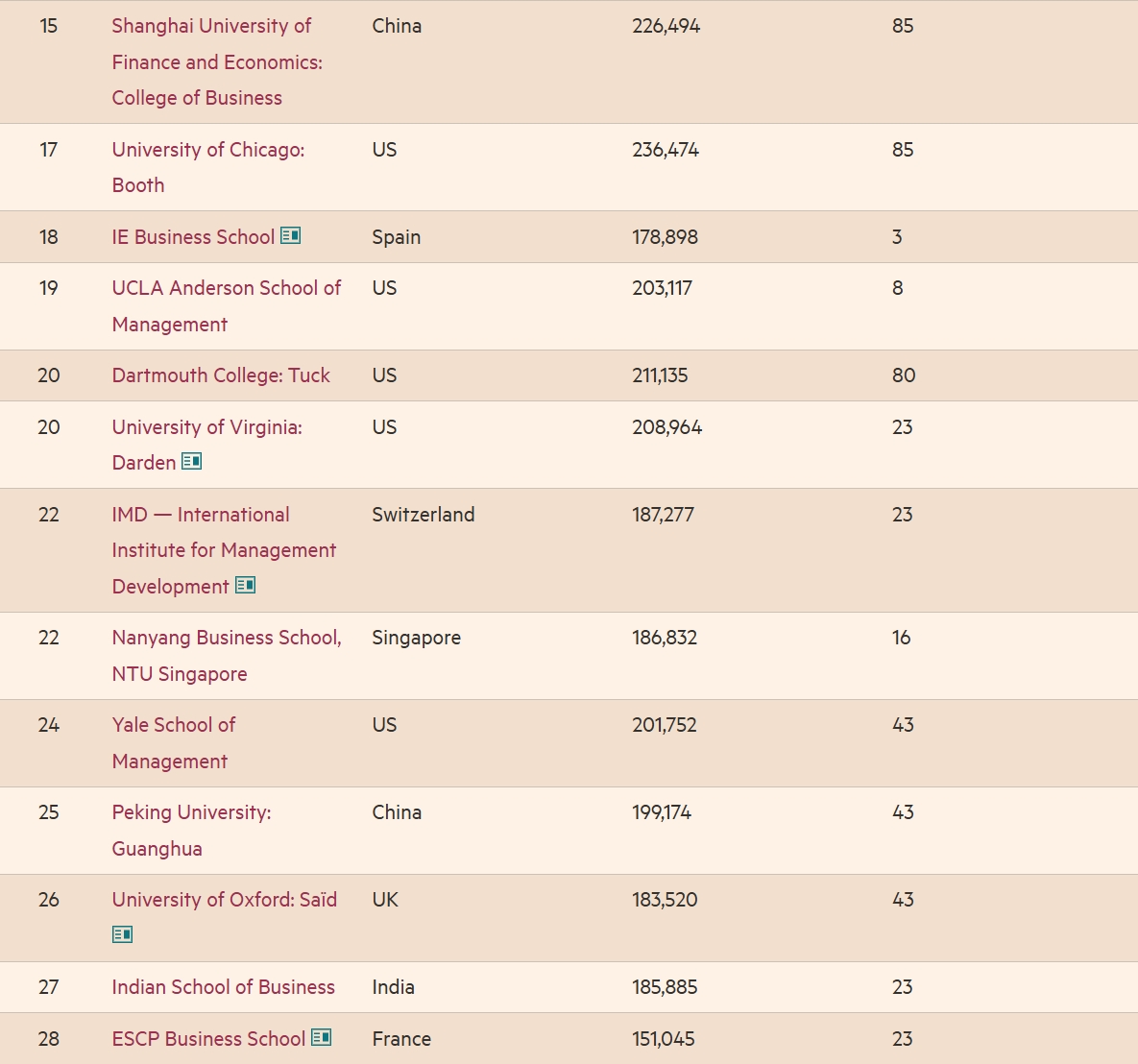
Task: Click rank 20 in the Dartmouth row
Action: point(49,375)
